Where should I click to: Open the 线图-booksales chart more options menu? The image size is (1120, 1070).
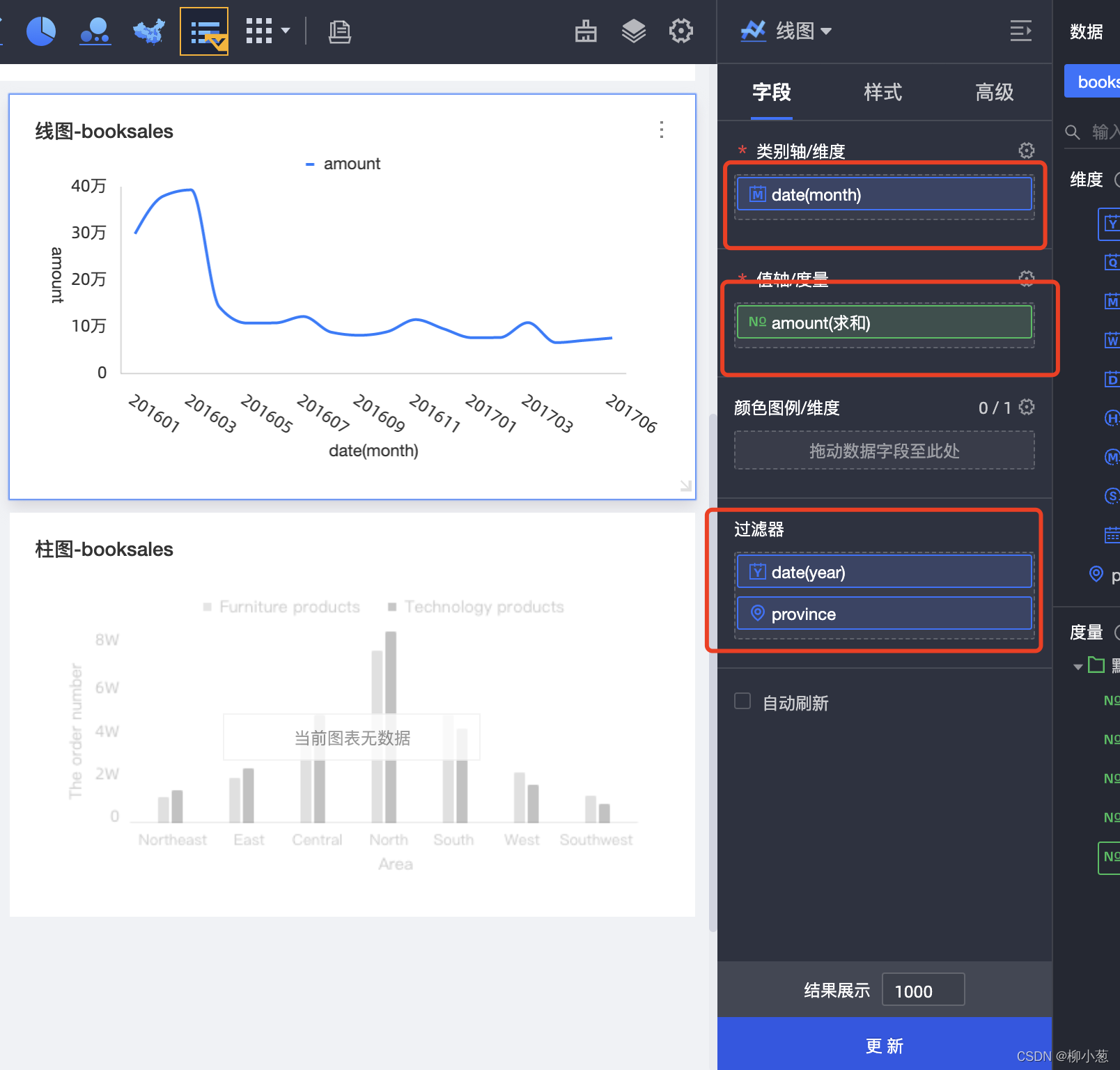click(662, 130)
